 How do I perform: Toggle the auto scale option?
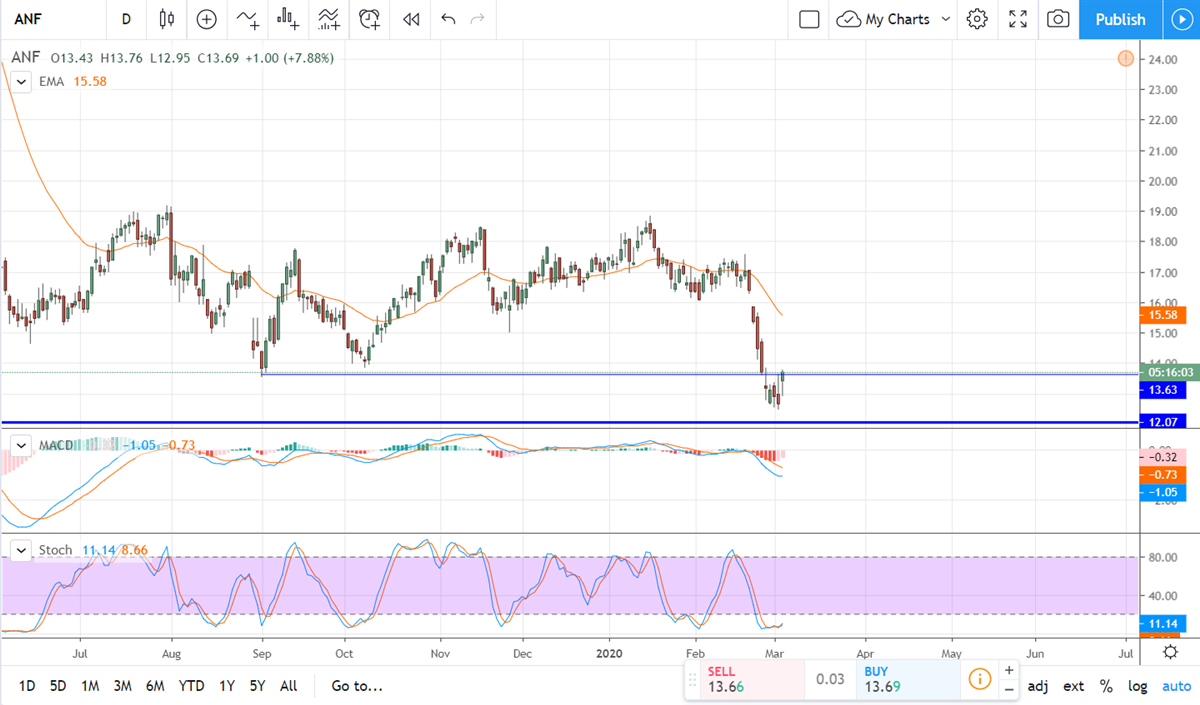coord(1176,686)
